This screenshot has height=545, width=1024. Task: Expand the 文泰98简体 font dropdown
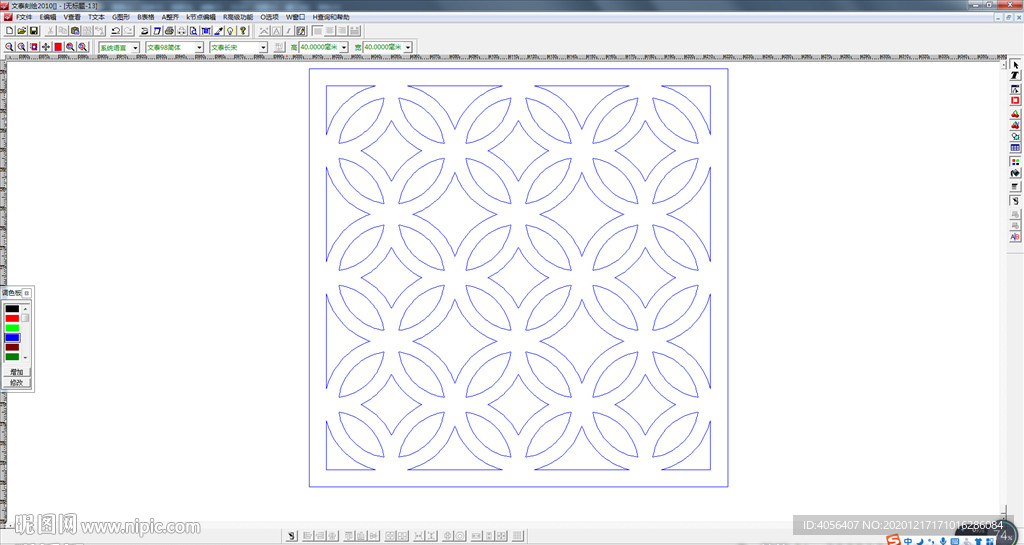coord(199,47)
